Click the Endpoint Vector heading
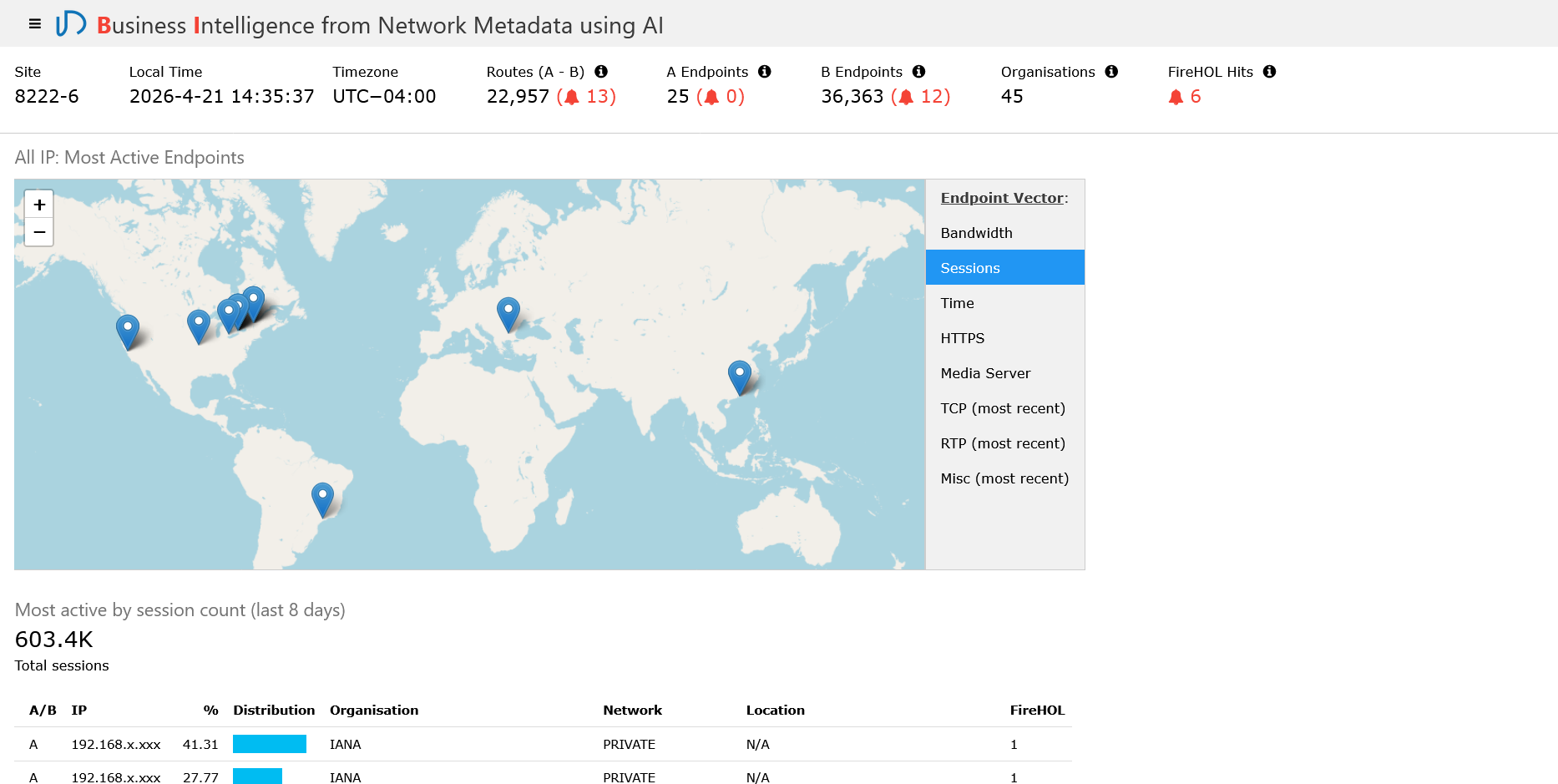Image resolution: width=1558 pixels, height=784 pixels. [1004, 198]
